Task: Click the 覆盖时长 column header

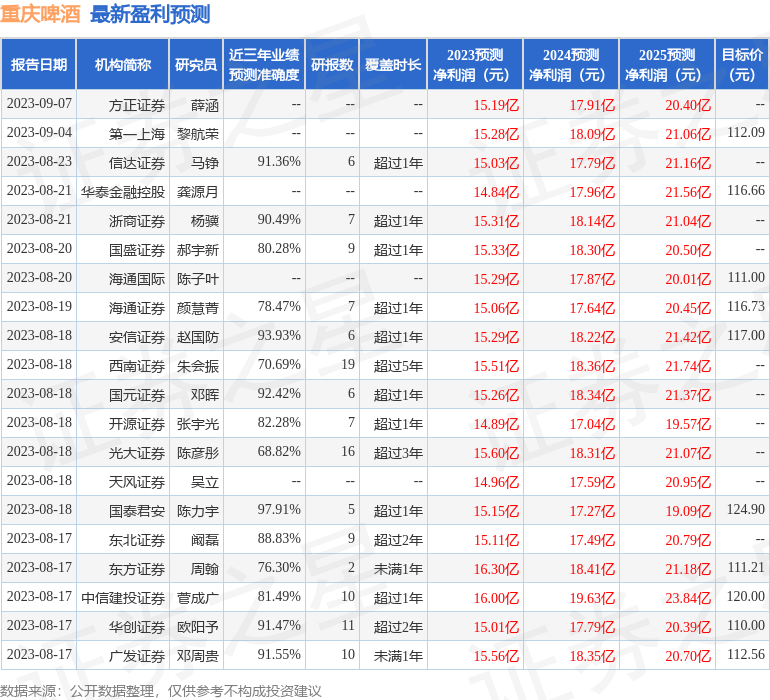Action: point(393,64)
